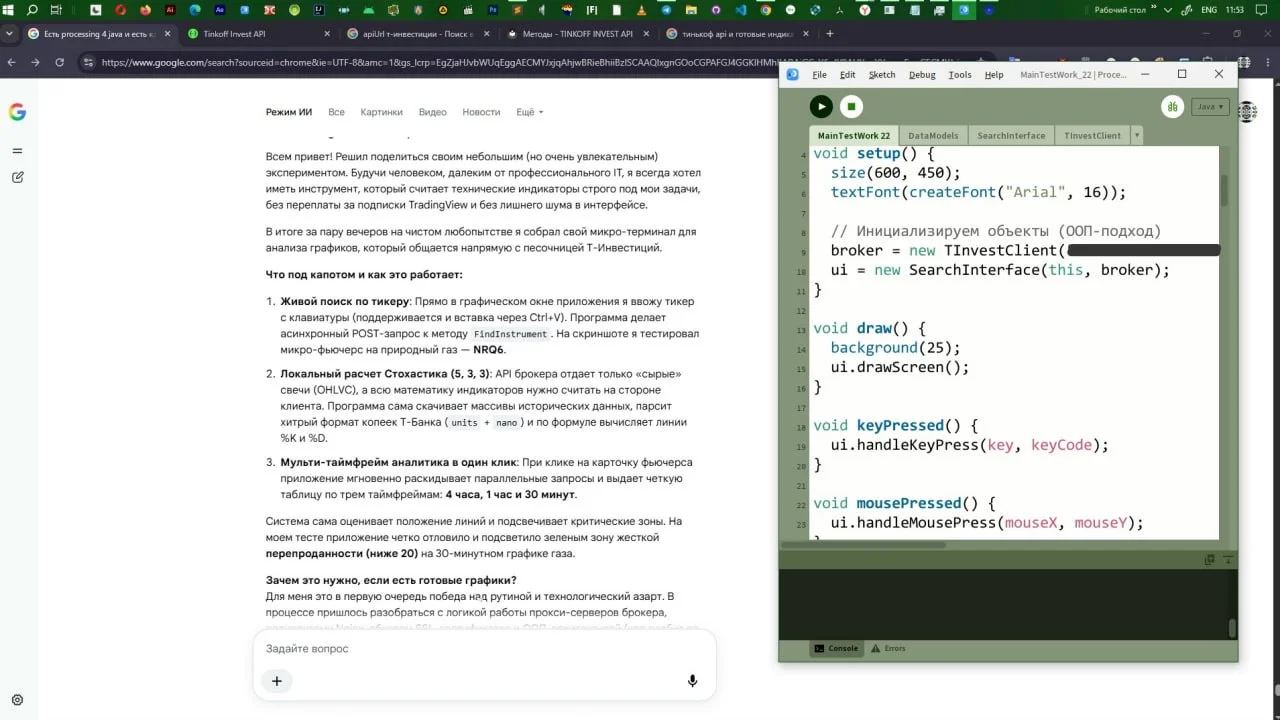Open the Windows Start menu
The height and width of the screenshot is (720, 1280).
click(x=9, y=10)
